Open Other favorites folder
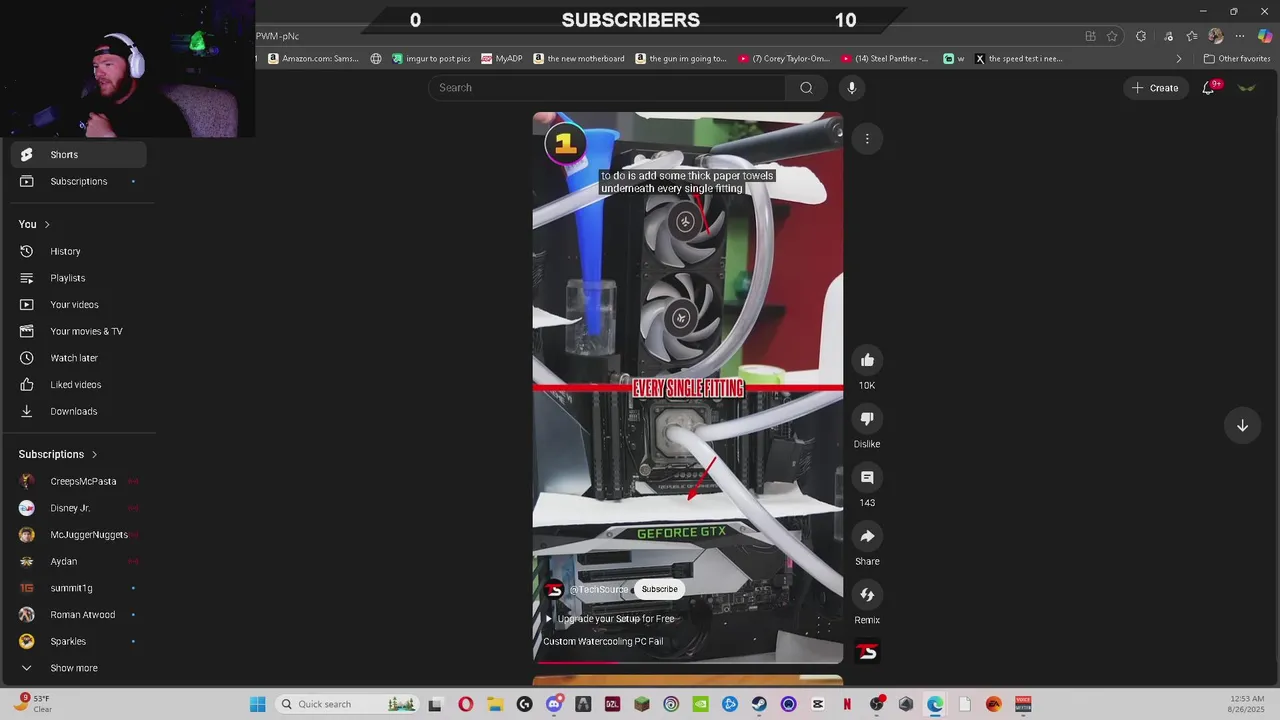The width and height of the screenshot is (1280, 720). click(1237, 59)
